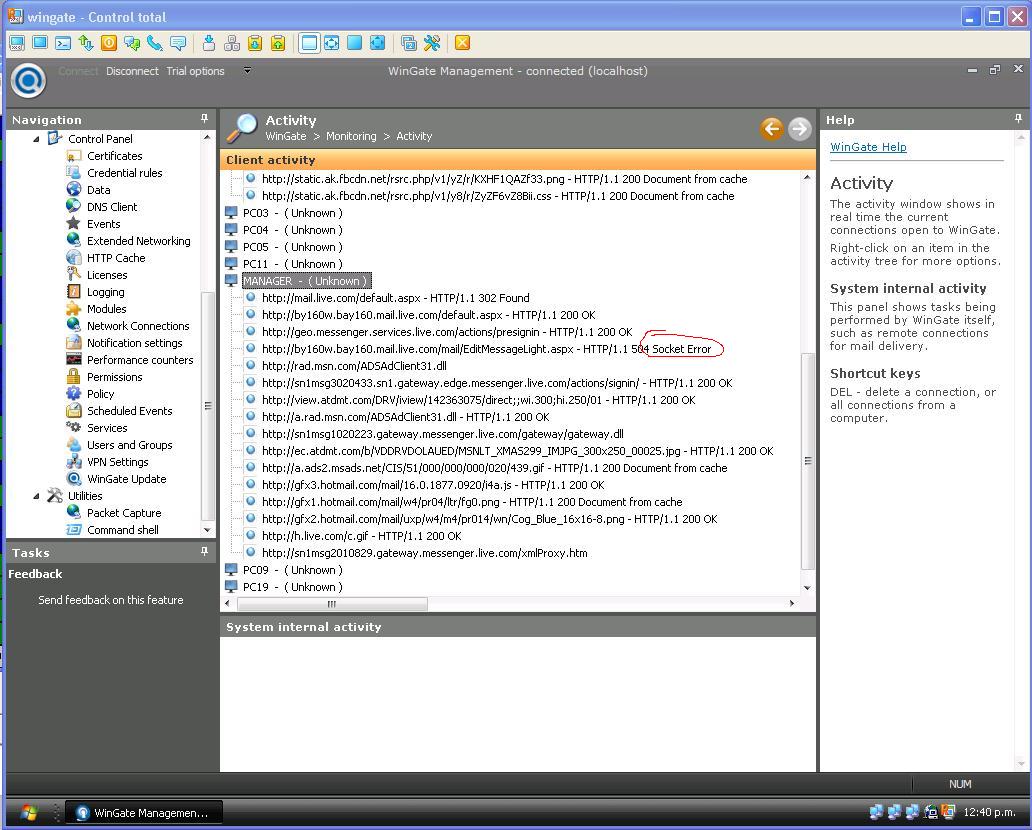Select Users and Groups item
The width and height of the screenshot is (1032, 830).
130,446
